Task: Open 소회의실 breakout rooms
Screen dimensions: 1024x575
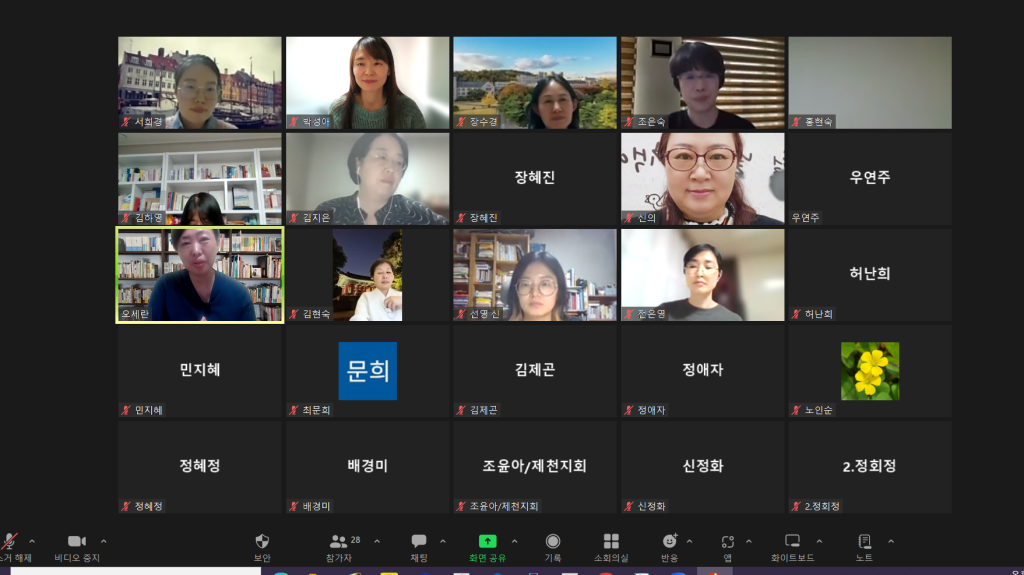Action: [610, 541]
